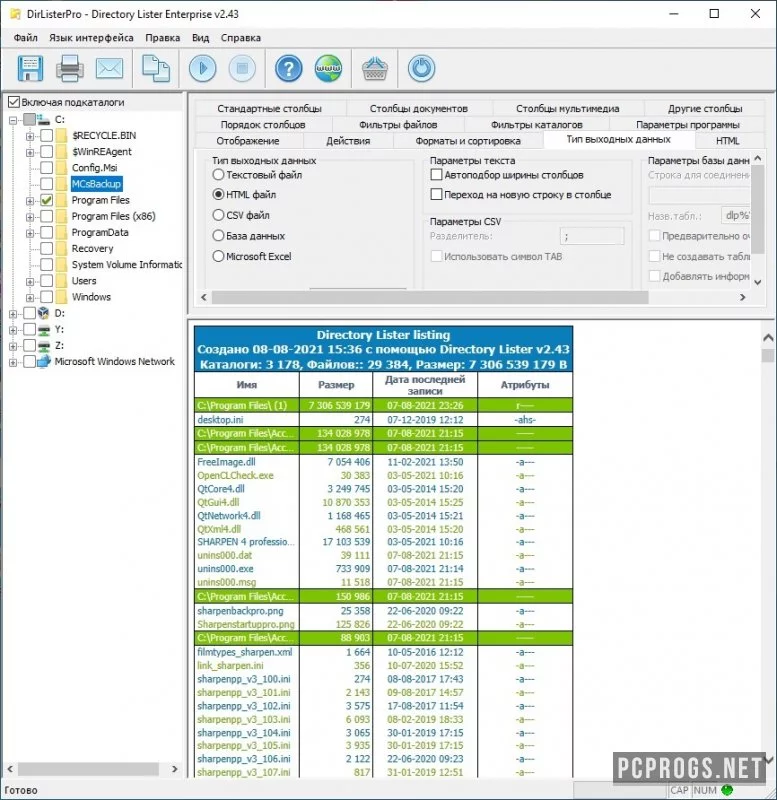This screenshot has height=800, width=777.
Task: Expand the Microsoft Windows Network node
Action: (13, 363)
